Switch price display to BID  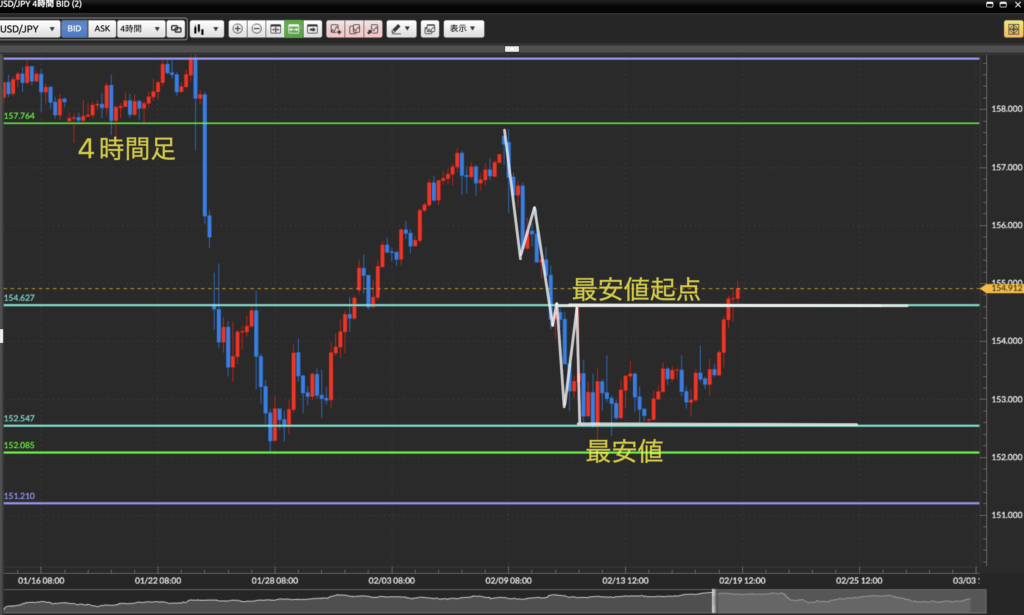coord(74,29)
